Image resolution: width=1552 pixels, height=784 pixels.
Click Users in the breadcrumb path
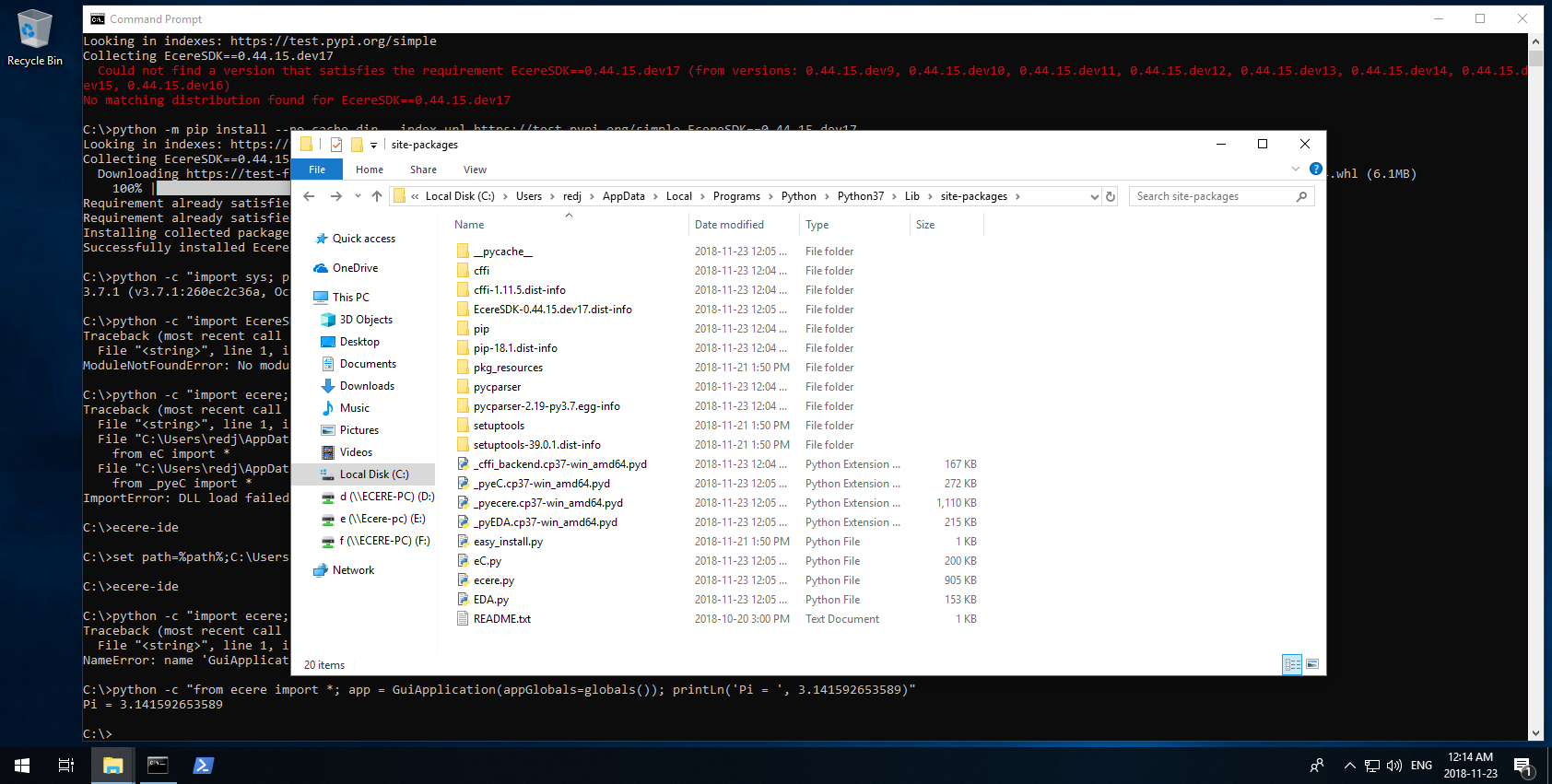tap(529, 196)
